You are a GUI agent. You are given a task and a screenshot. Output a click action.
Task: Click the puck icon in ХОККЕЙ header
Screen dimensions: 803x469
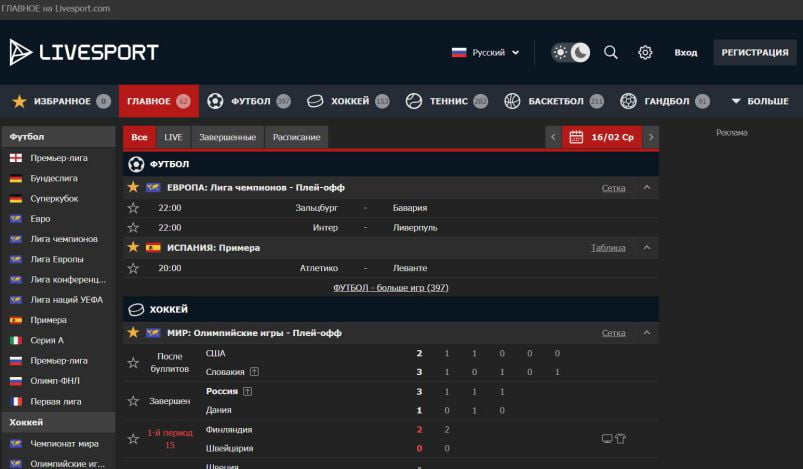pyautogui.click(x=136, y=309)
